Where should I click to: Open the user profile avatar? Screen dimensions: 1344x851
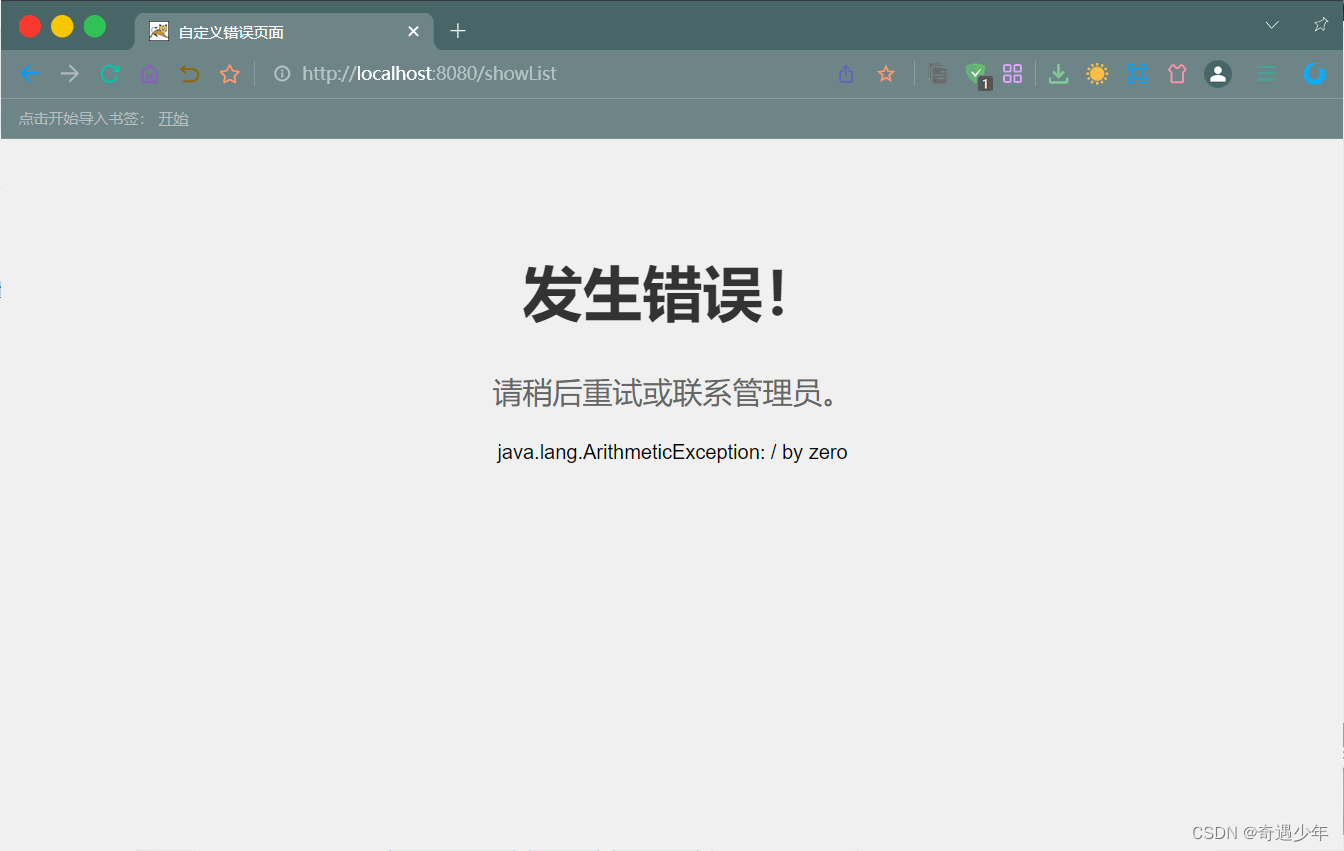tap(1218, 74)
